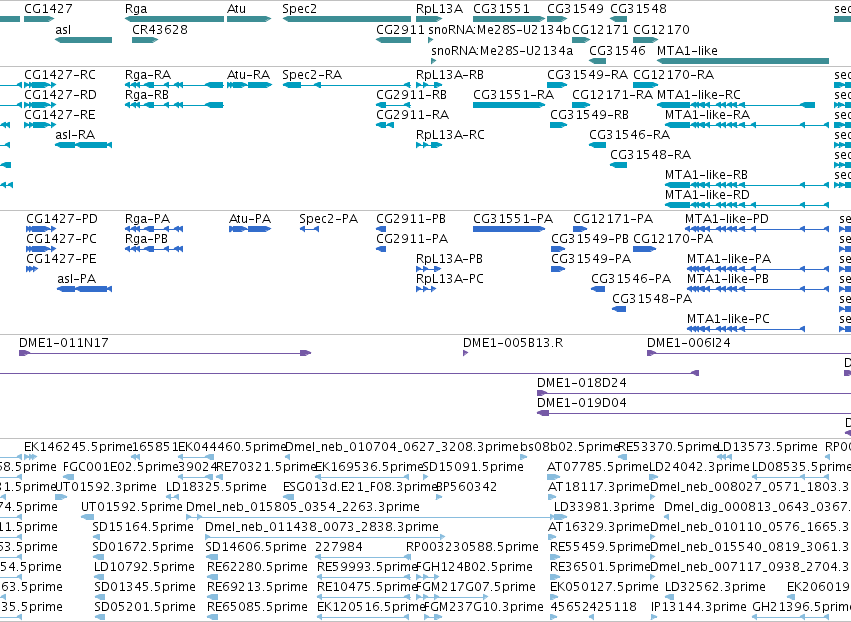Click the Rga-PB protein label

[x=147, y=239]
